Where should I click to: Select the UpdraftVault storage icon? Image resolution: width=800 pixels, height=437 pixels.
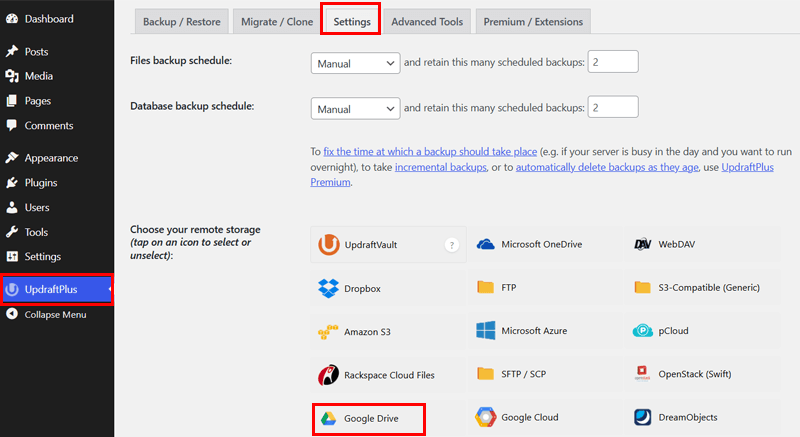329,245
